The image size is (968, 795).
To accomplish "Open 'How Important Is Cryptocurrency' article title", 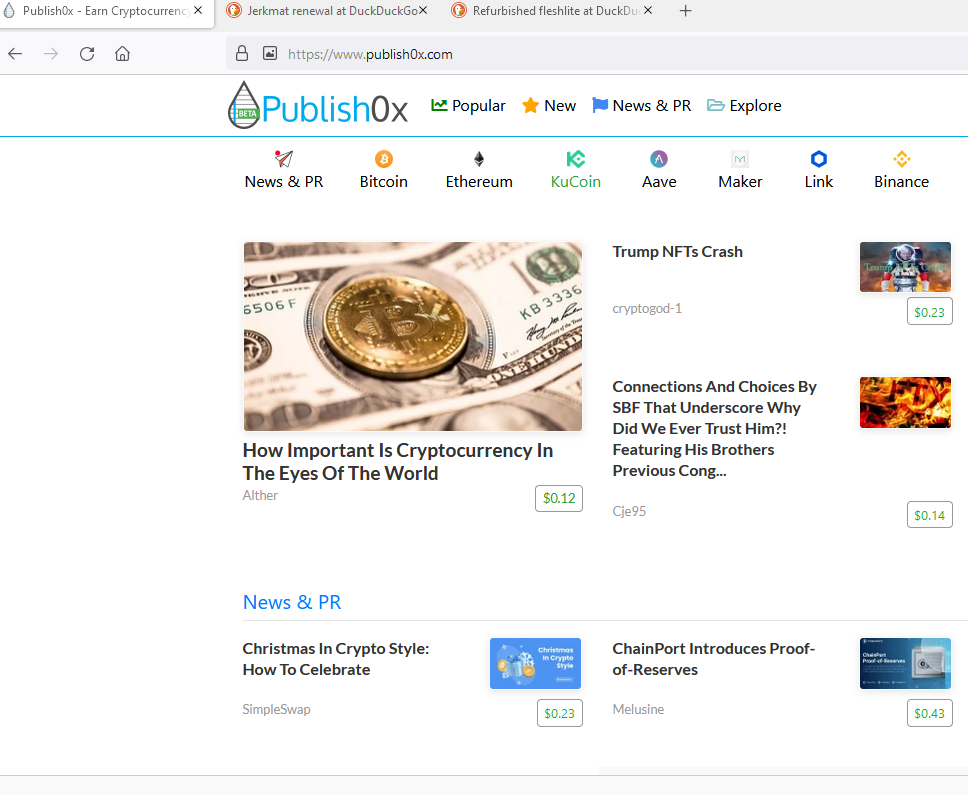I will (x=398, y=462).
